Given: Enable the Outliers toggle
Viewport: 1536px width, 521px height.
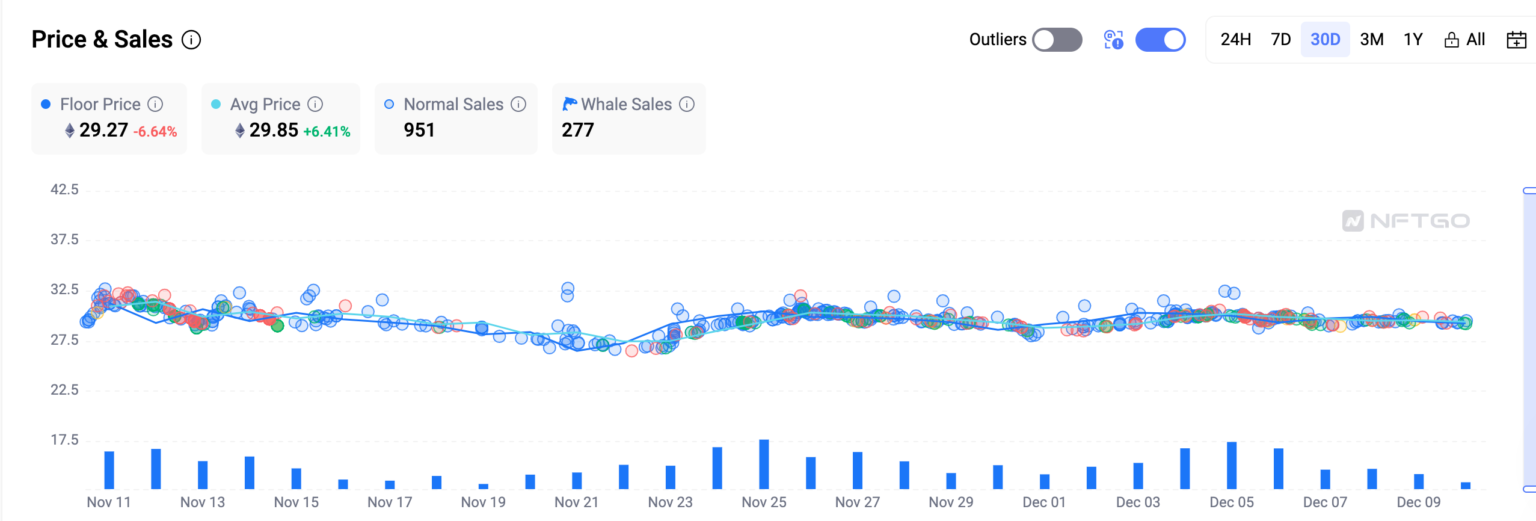Looking at the screenshot, I should pos(1057,40).
